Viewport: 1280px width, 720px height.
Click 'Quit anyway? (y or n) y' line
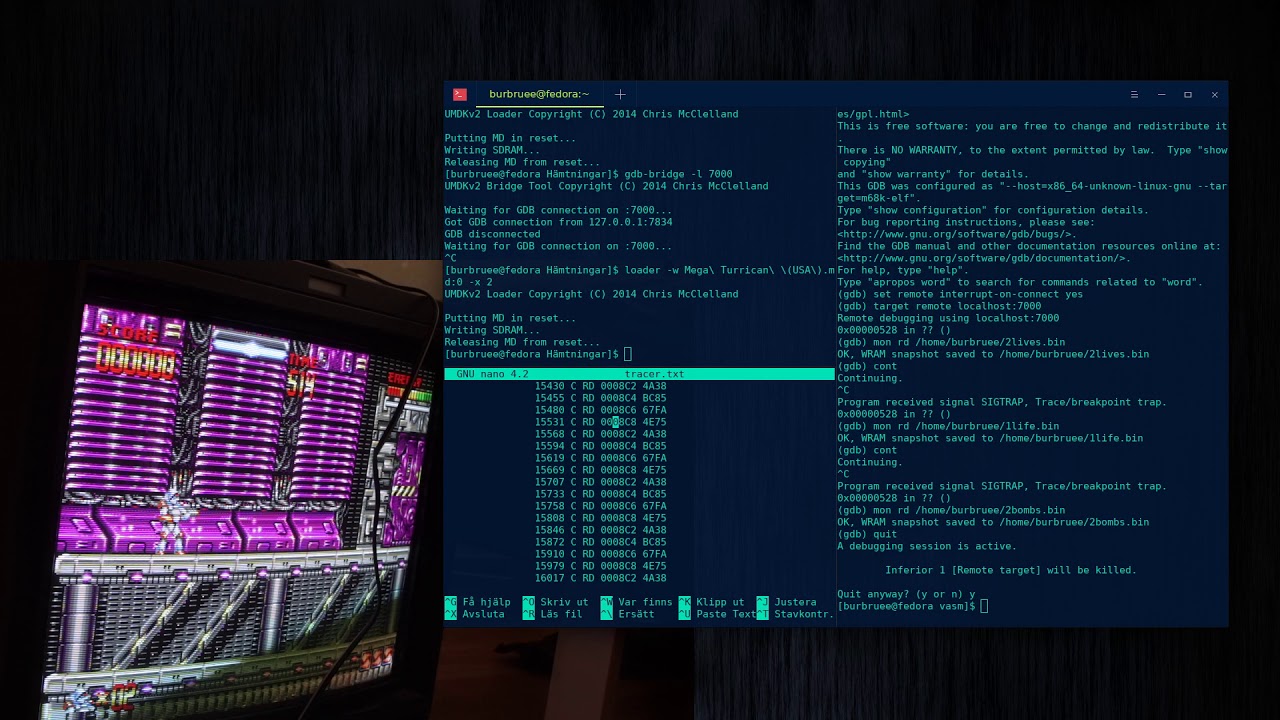point(906,594)
